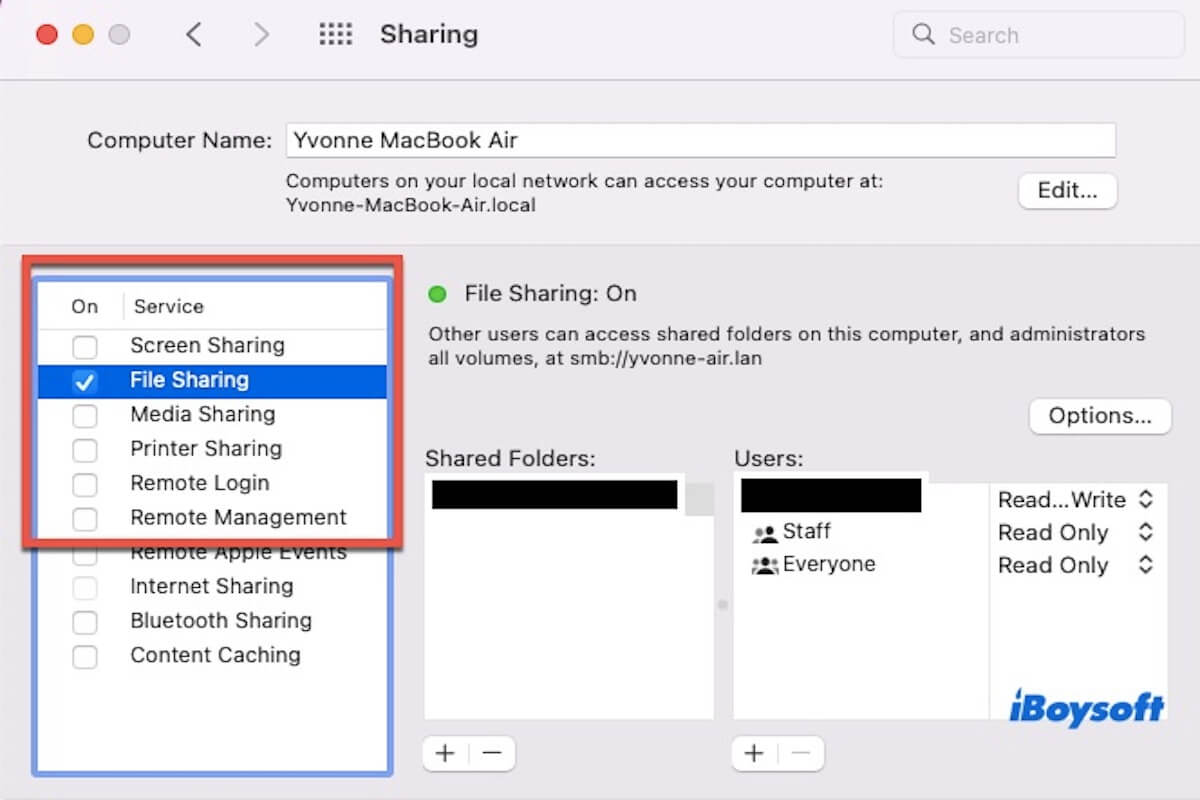
Task: Enable the Content Caching checkbox
Action: (x=85, y=657)
